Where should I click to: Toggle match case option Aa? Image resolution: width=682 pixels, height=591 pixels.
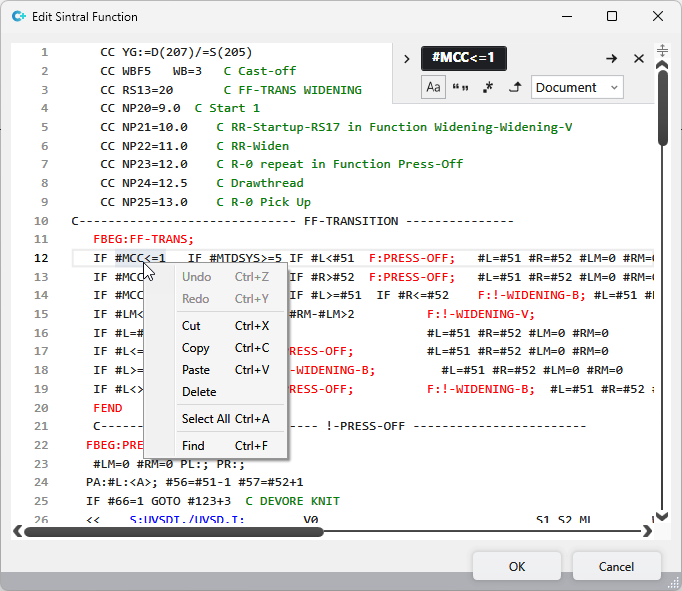pos(433,88)
